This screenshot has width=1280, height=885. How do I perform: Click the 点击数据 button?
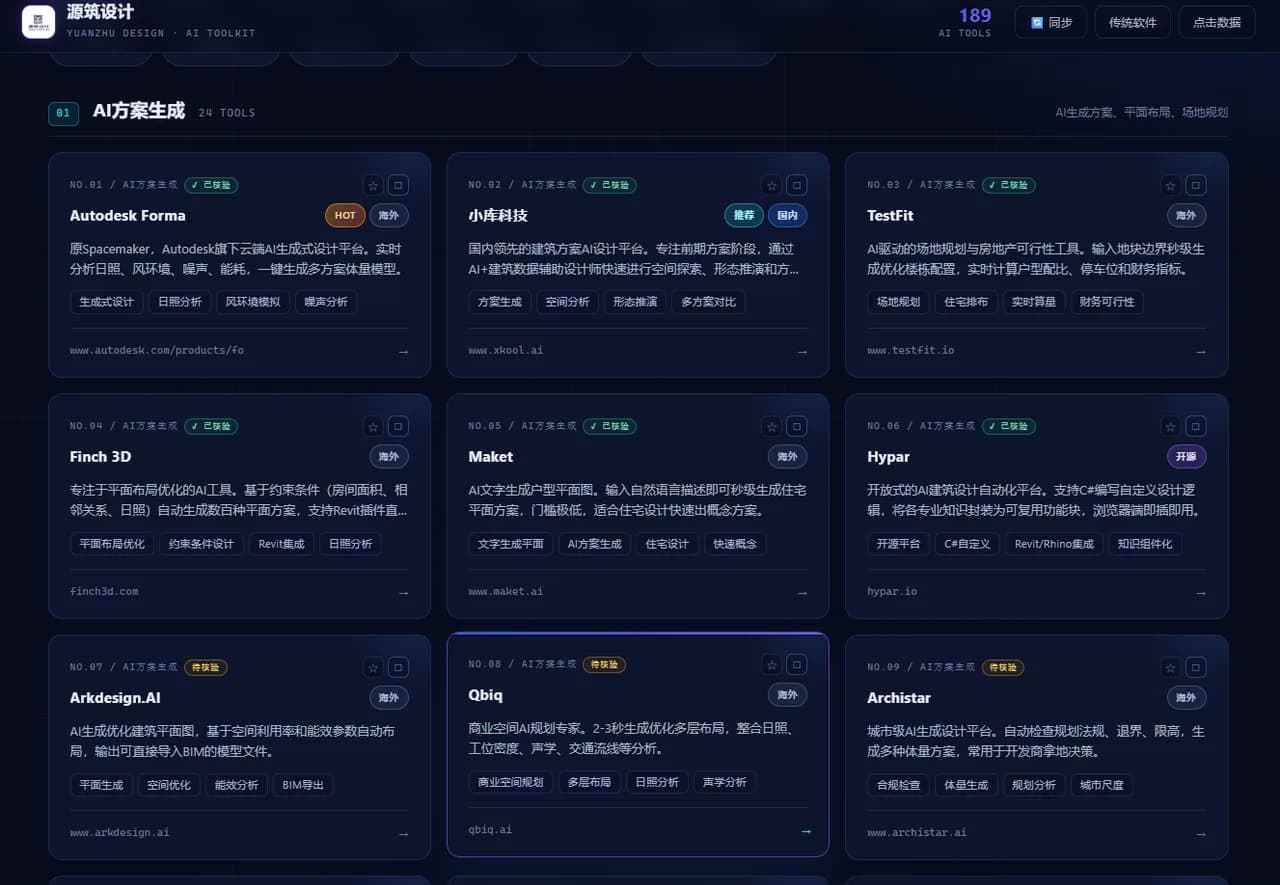pyautogui.click(x=1217, y=22)
